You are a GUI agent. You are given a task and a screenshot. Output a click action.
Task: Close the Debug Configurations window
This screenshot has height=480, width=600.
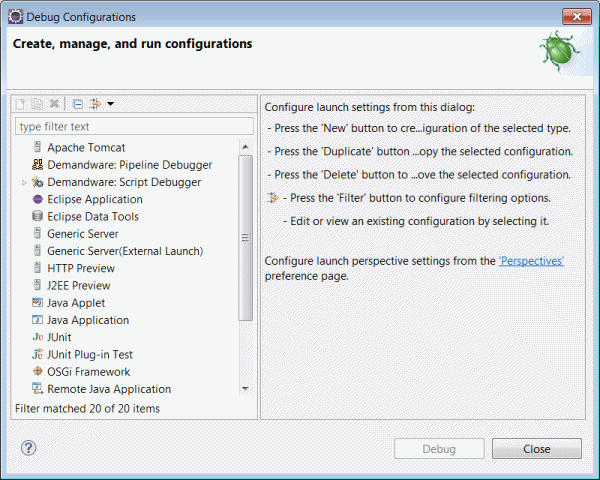click(x=576, y=16)
